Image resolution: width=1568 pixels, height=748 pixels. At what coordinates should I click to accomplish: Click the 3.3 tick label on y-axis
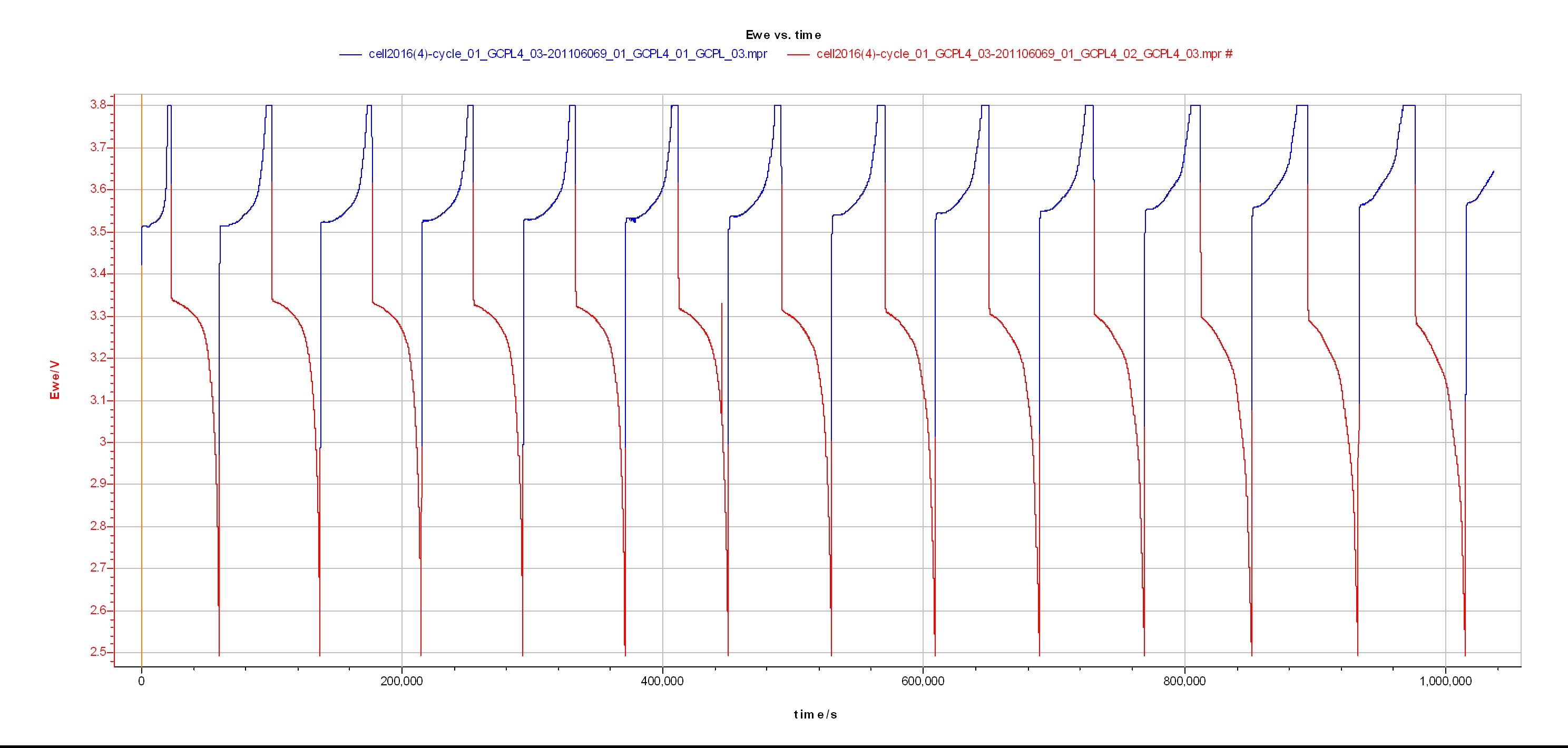pos(98,316)
